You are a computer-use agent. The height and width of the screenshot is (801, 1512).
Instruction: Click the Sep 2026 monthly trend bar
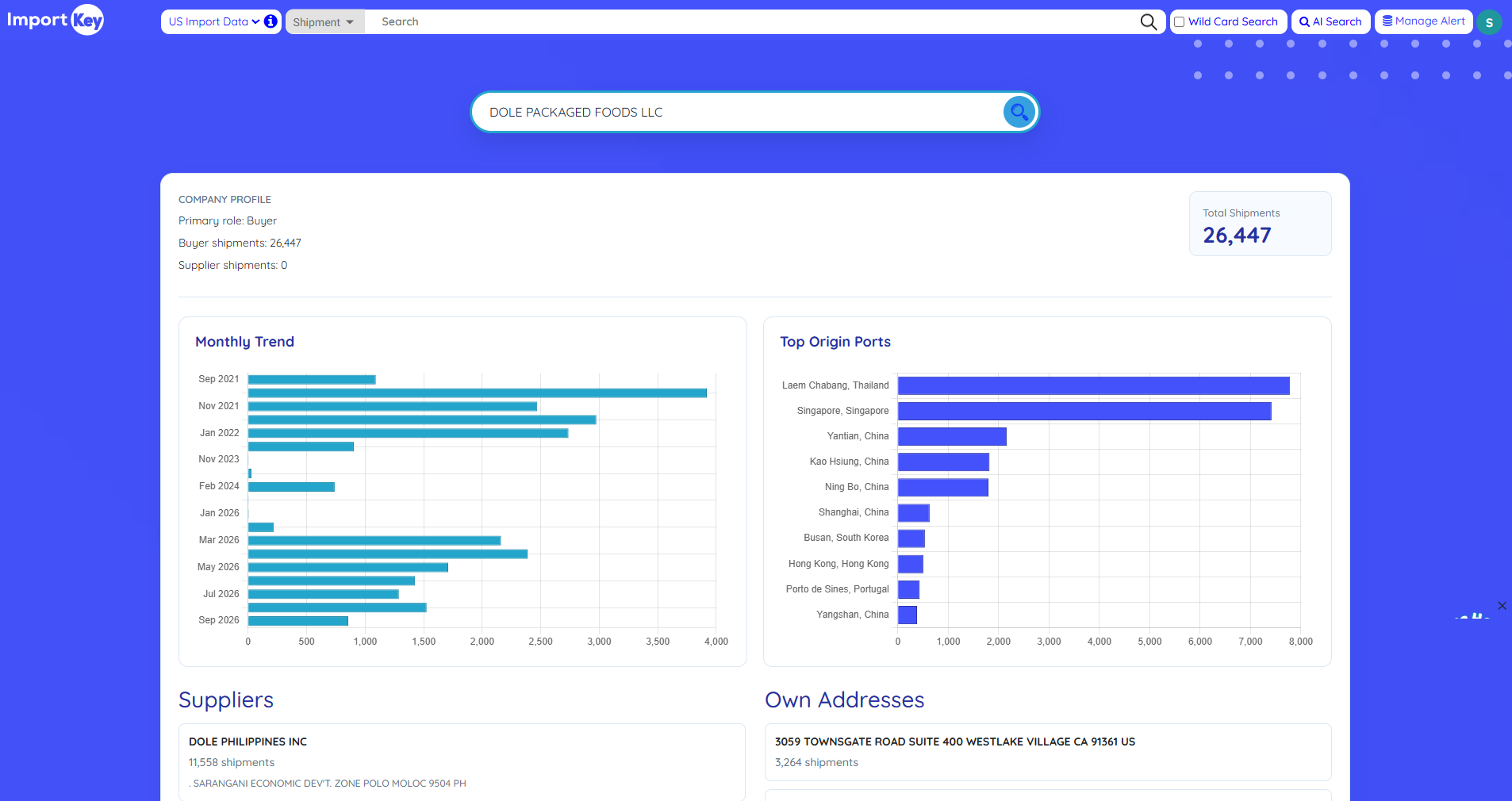pos(297,620)
